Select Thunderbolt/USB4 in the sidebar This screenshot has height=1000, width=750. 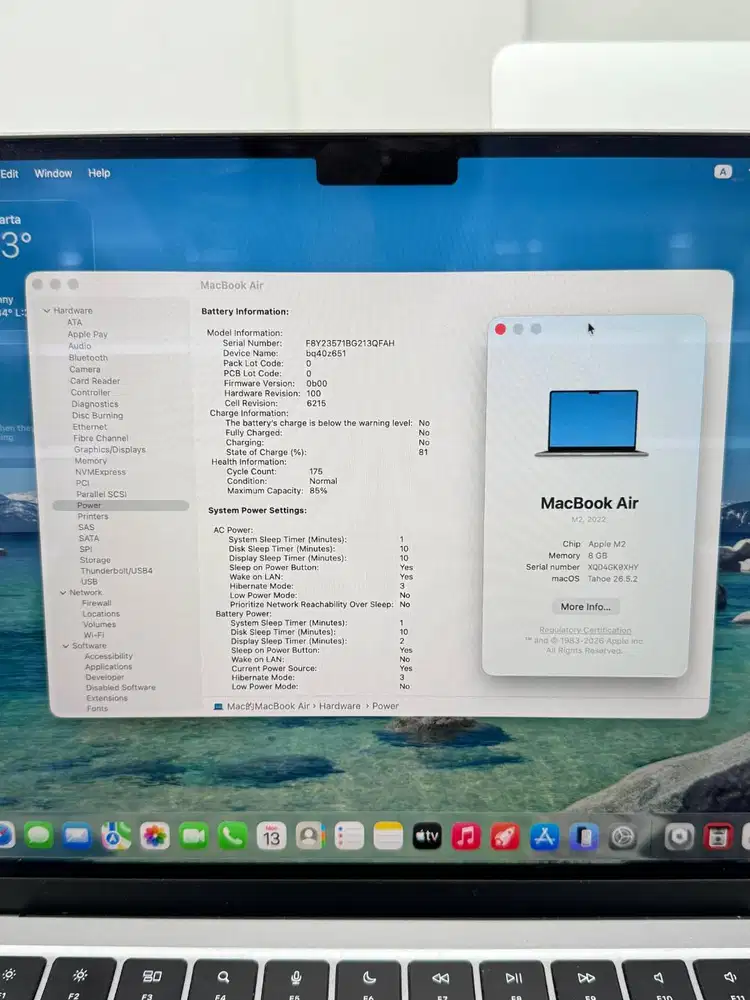point(117,571)
